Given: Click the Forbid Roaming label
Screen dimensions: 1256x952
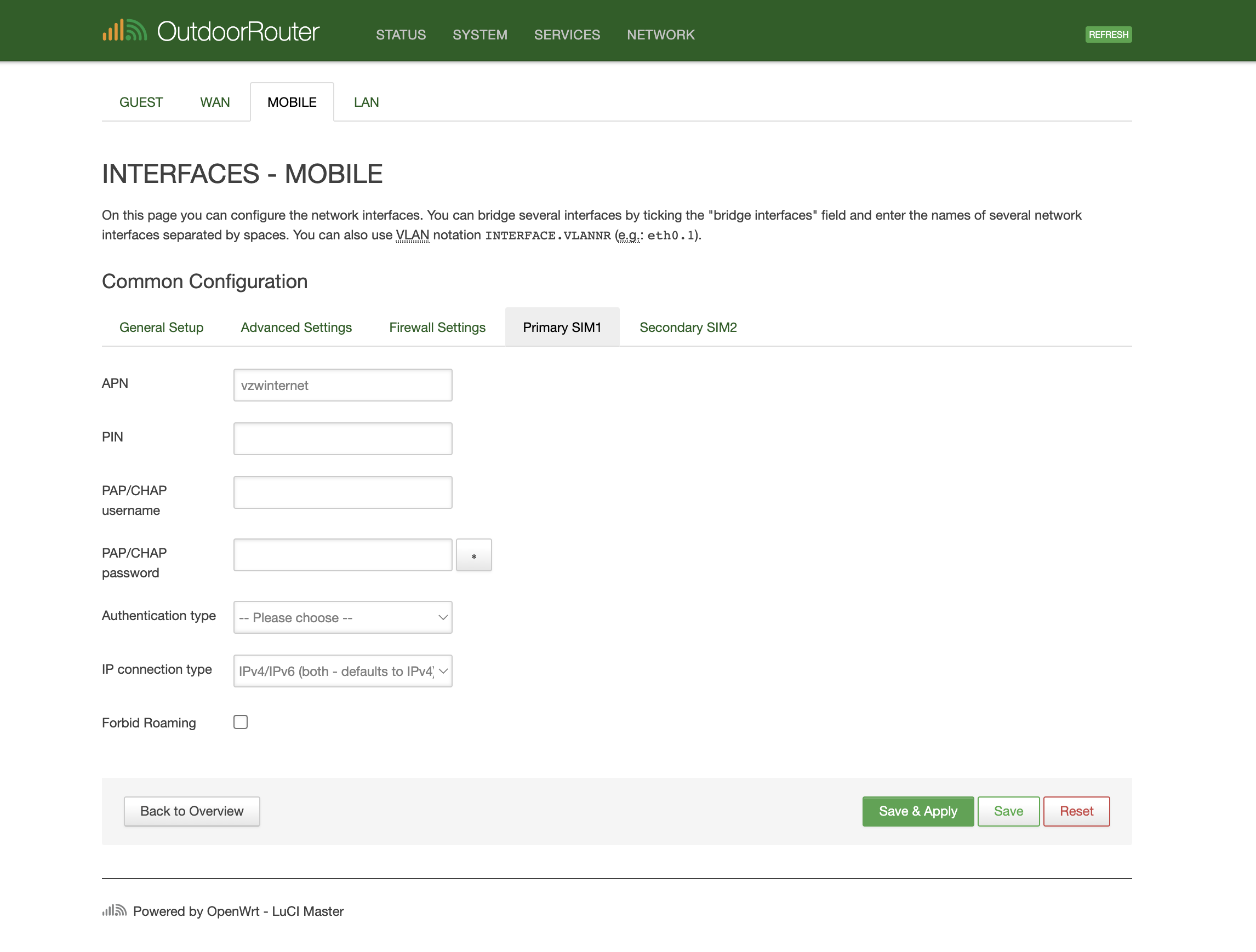Looking at the screenshot, I should tap(149, 722).
